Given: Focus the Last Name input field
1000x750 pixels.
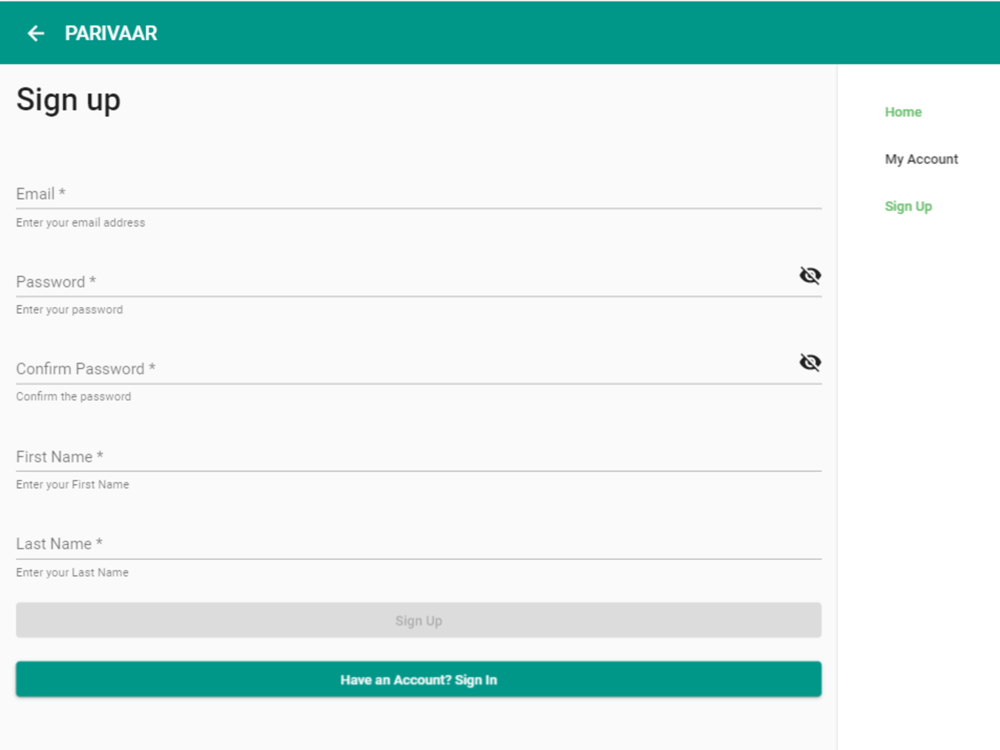Looking at the screenshot, I should point(418,544).
